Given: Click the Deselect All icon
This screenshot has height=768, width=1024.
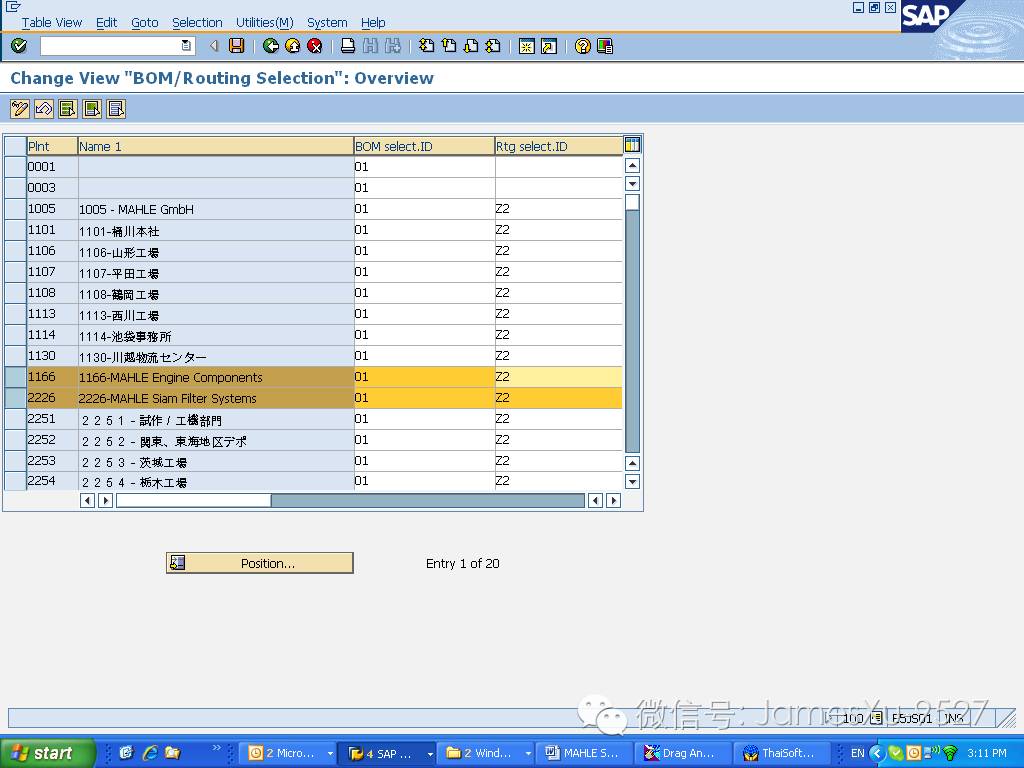Looking at the screenshot, I should (x=116, y=108).
